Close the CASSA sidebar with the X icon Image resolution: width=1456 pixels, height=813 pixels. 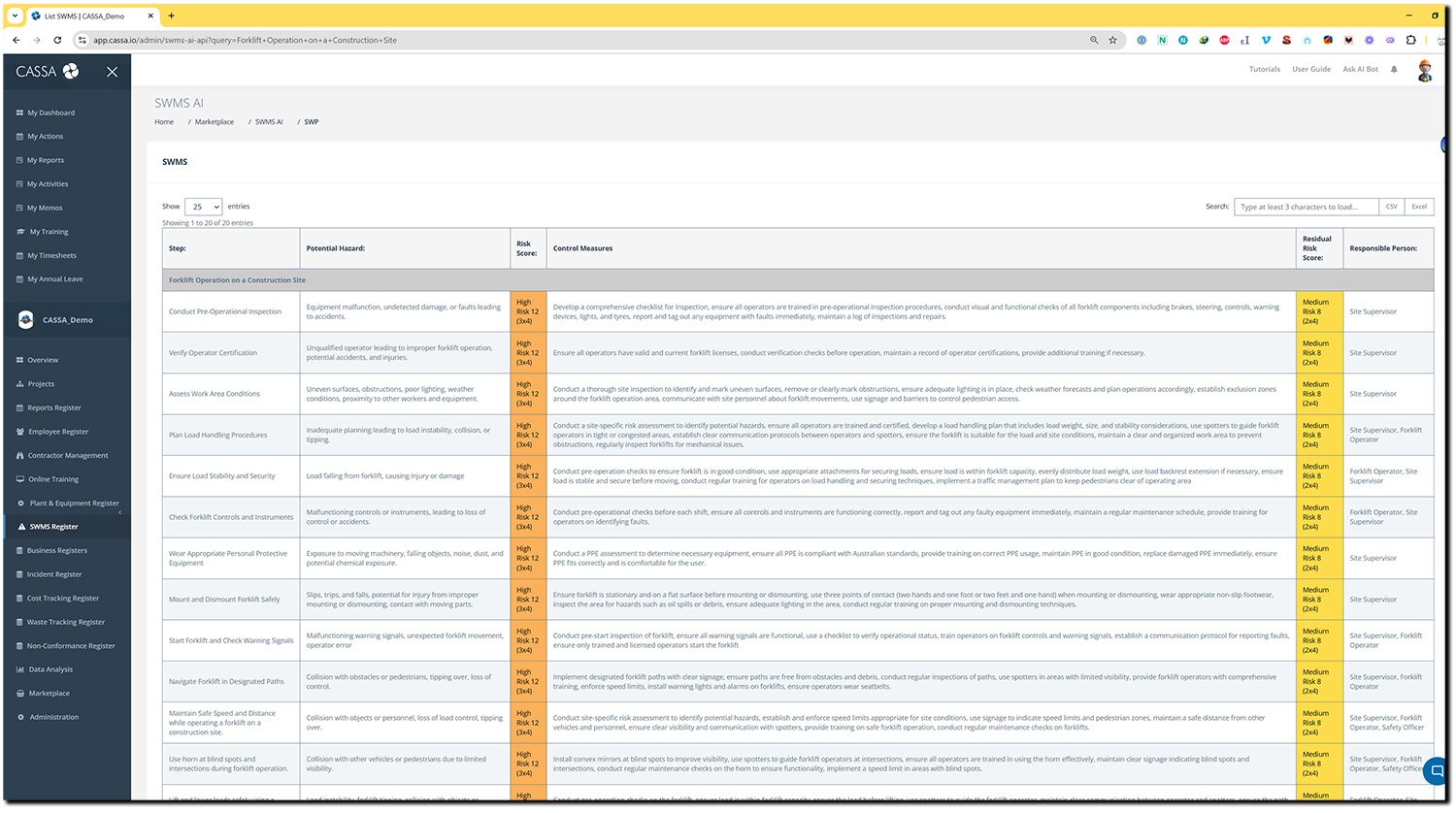click(x=112, y=72)
